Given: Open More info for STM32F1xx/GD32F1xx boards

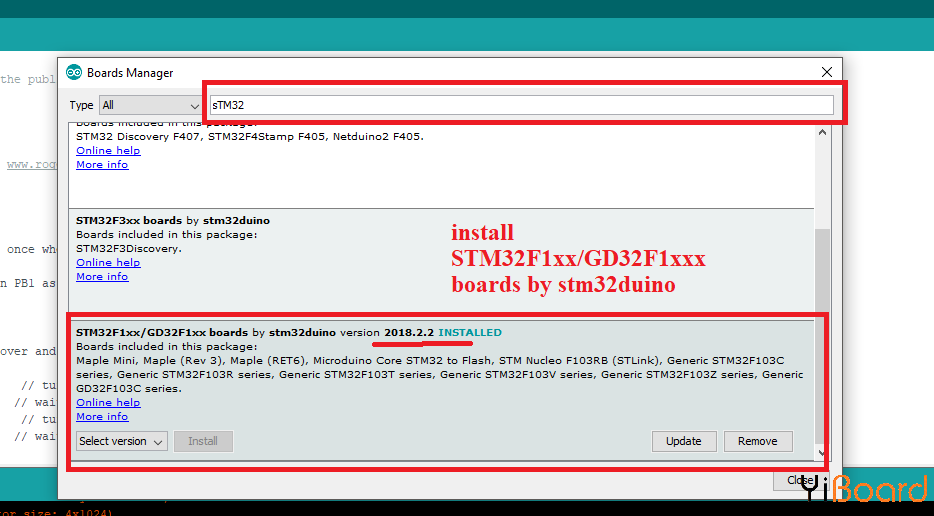Looking at the screenshot, I should 102,416.
